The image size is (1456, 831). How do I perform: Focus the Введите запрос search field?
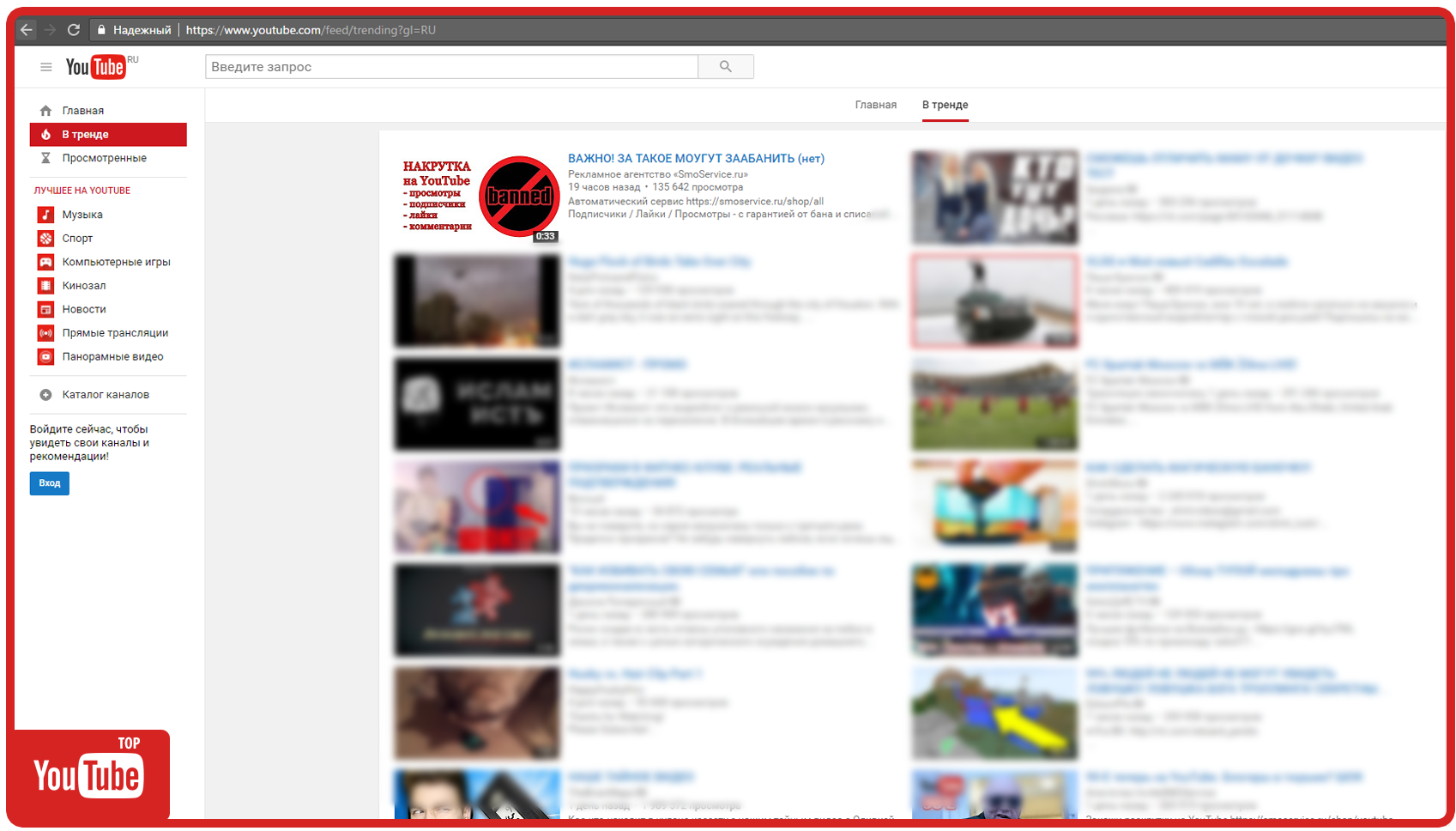[451, 67]
